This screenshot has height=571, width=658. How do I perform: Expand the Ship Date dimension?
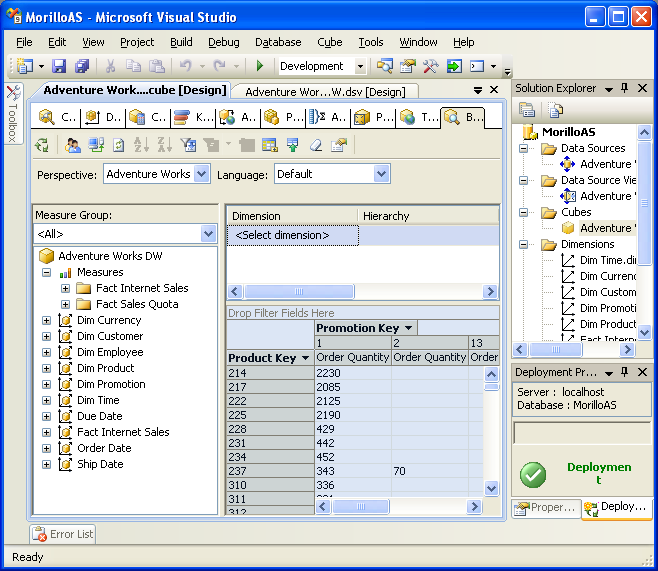[x=47, y=464]
